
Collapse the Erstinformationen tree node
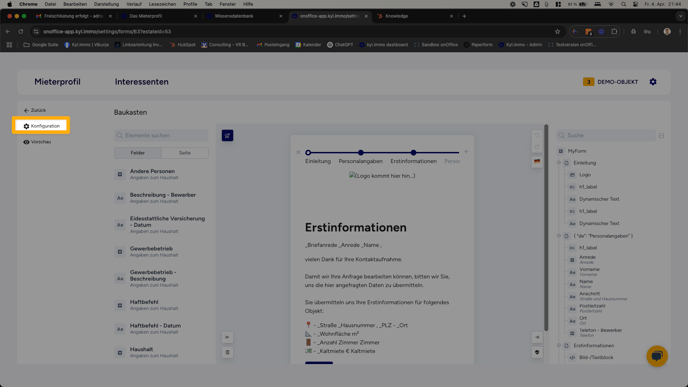[x=559, y=345]
